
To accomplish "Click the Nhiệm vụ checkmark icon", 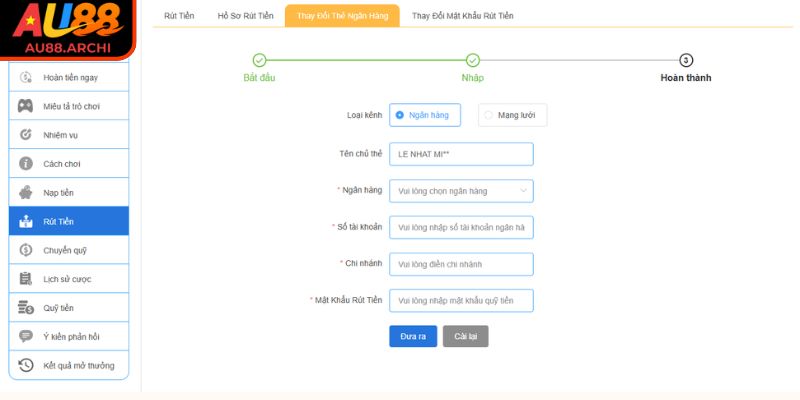I will coord(26,135).
